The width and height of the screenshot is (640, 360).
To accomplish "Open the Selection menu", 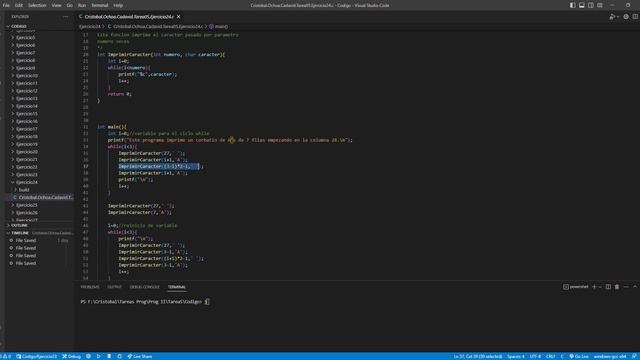I will pos(37,5).
